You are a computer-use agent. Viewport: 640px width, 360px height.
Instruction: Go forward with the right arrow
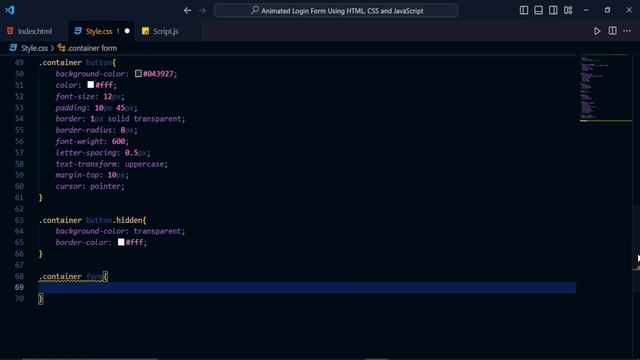pyautogui.click(x=202, y=11)
